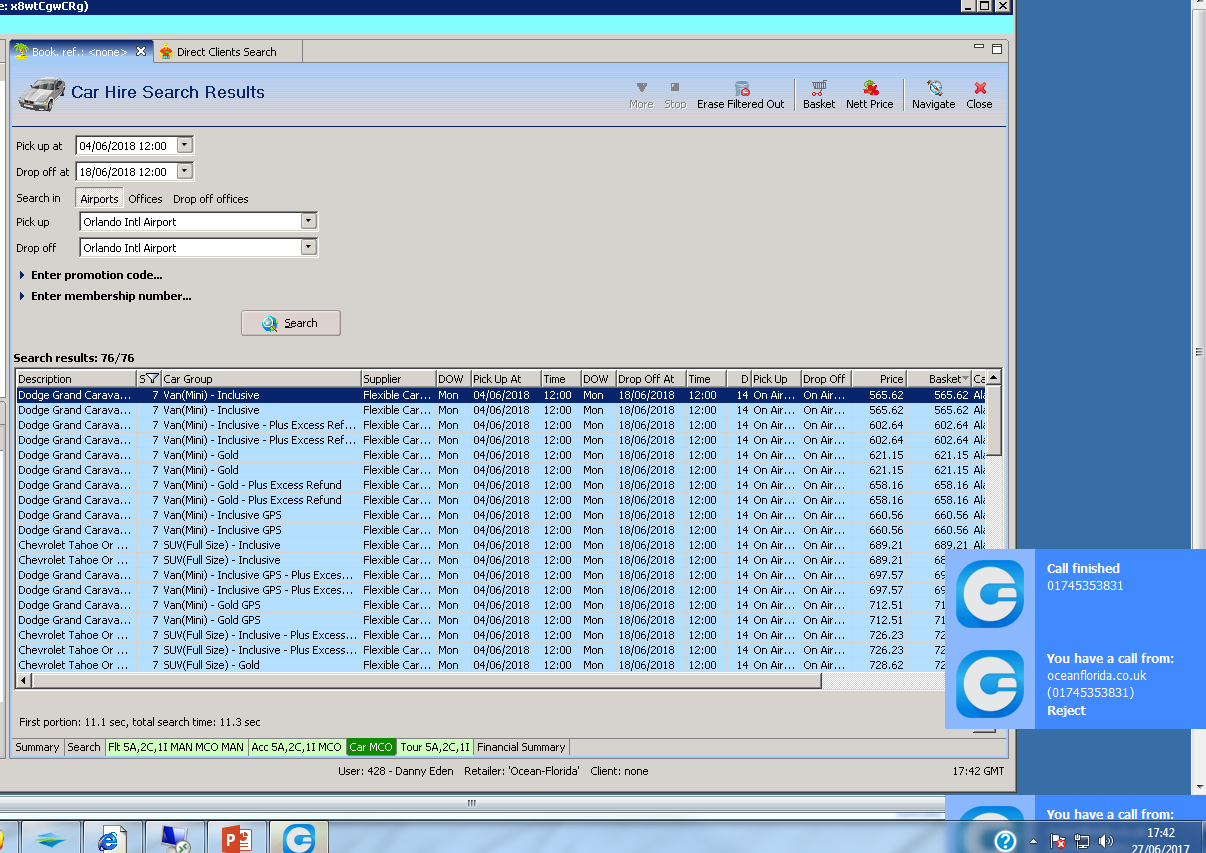Reject the incoming call notification
Image resolution: width=1206 pixels, height=853 pixels.
(x=1066, y=711)
